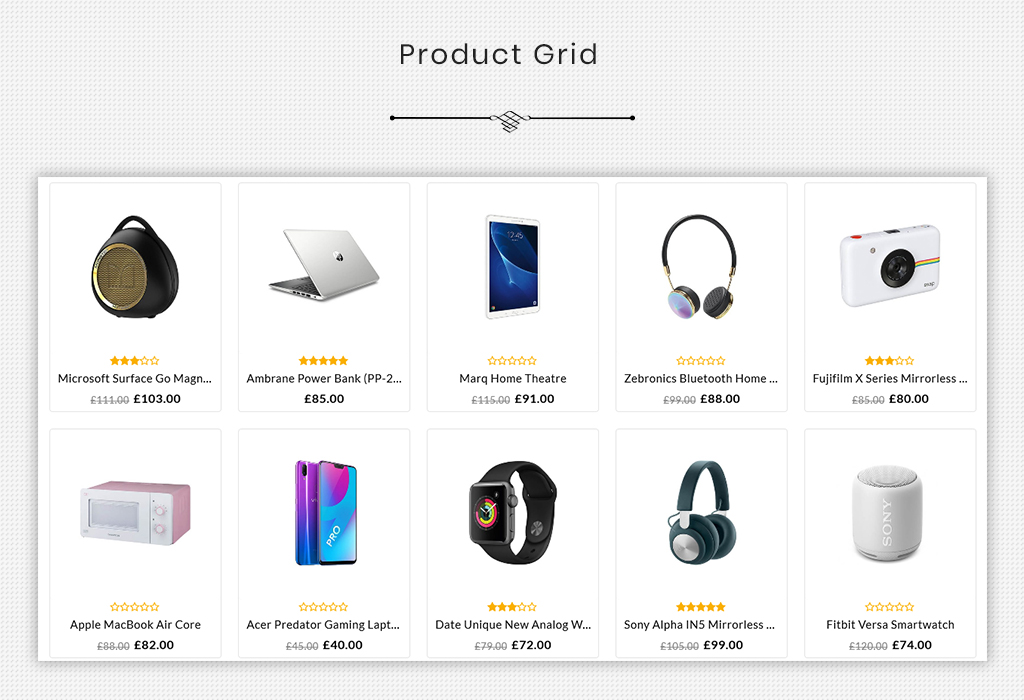Open Apple MacBook Air Core link
This screenshot has width=1024, height=700.
tap(135, 625)
